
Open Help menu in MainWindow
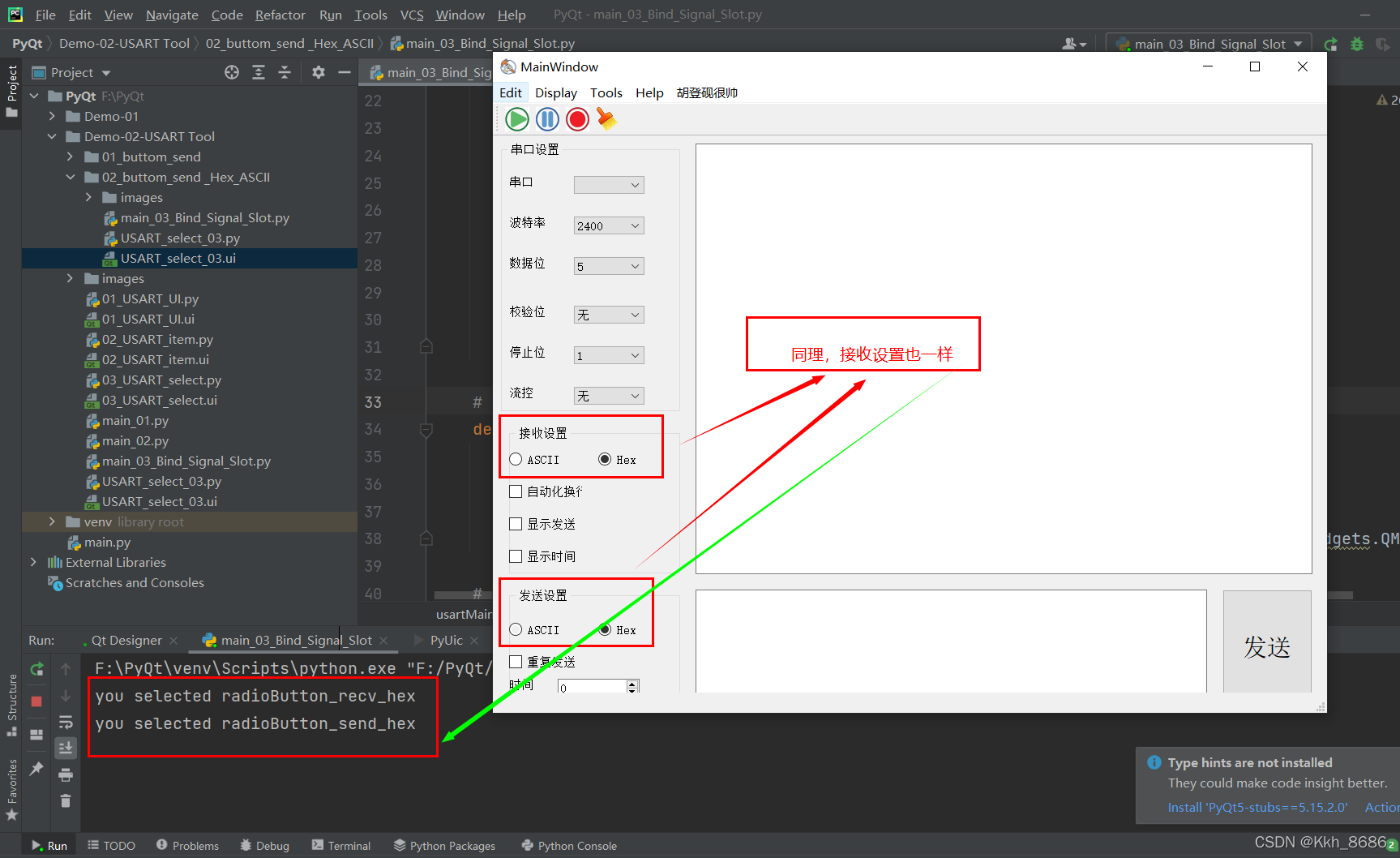point(649,92)
